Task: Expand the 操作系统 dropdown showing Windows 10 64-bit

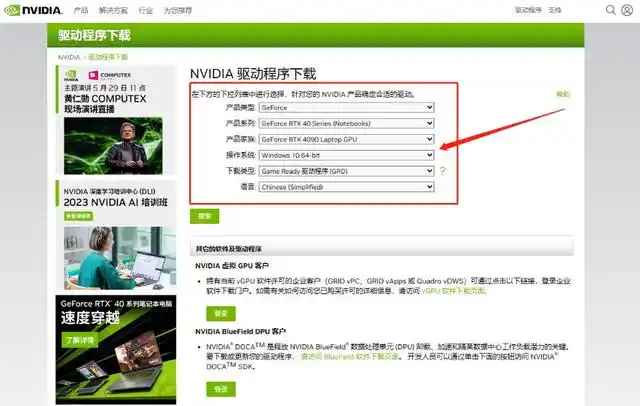Action: [347, 155]
